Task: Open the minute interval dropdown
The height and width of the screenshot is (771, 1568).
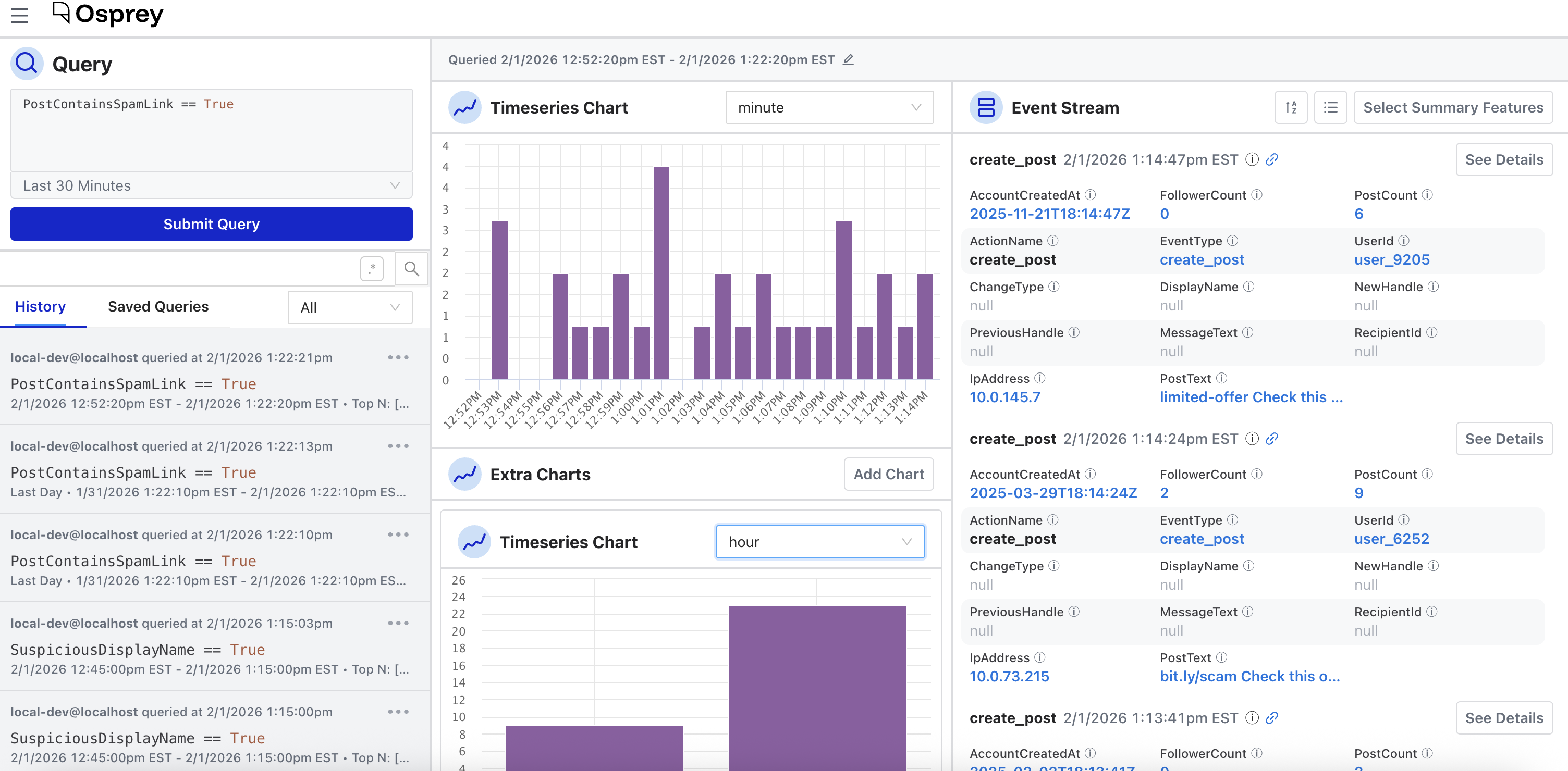Action: point(829,108)
